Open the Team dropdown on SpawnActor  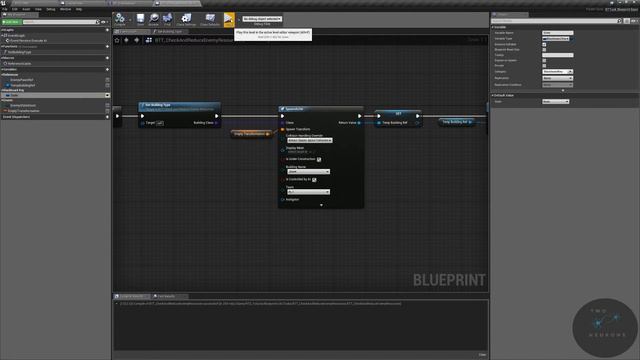(308, 192)
